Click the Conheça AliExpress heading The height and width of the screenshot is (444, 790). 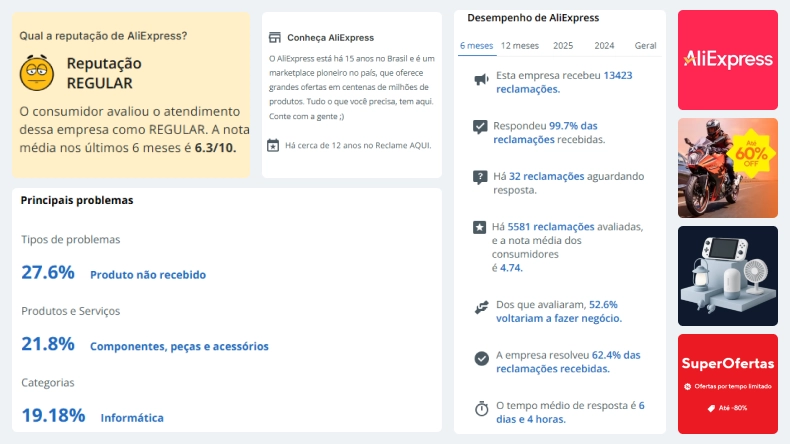(331, 38)
